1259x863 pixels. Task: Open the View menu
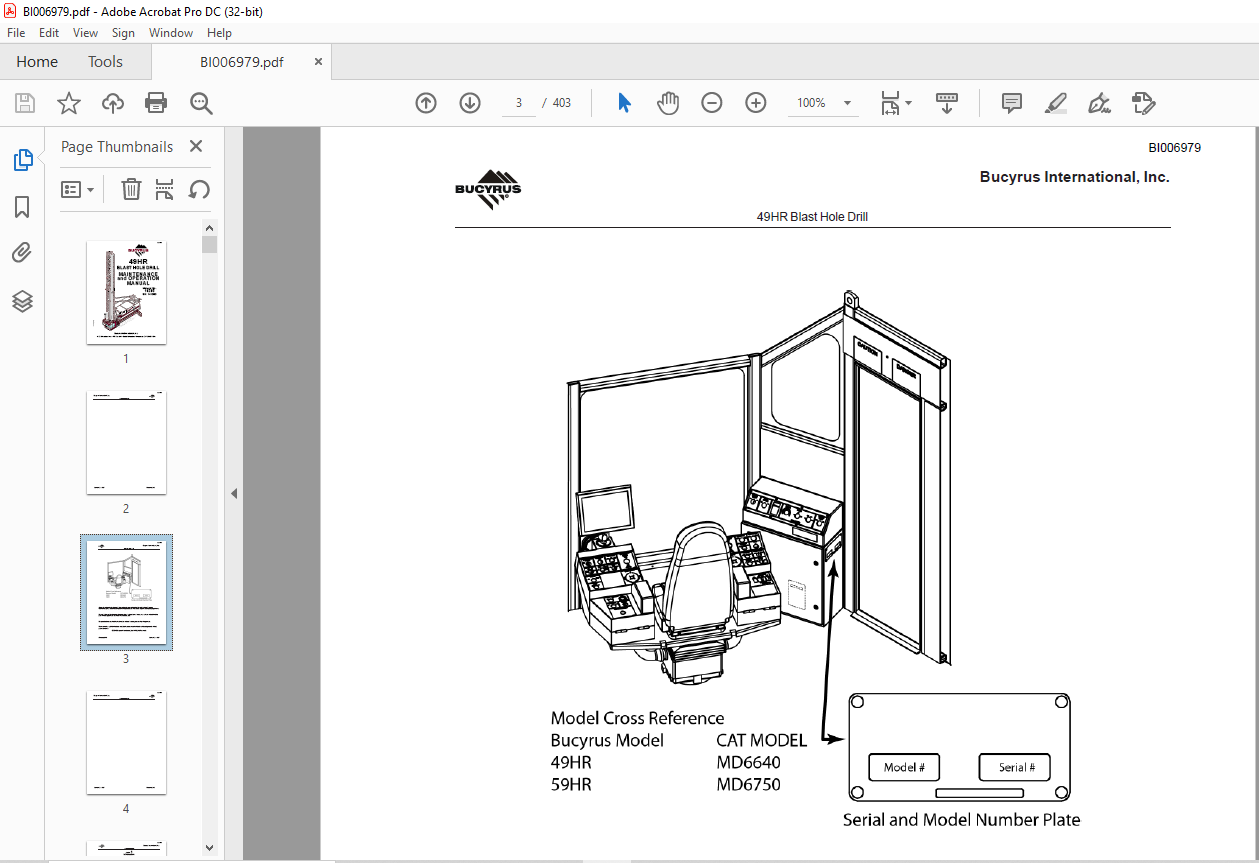point(86,33)
